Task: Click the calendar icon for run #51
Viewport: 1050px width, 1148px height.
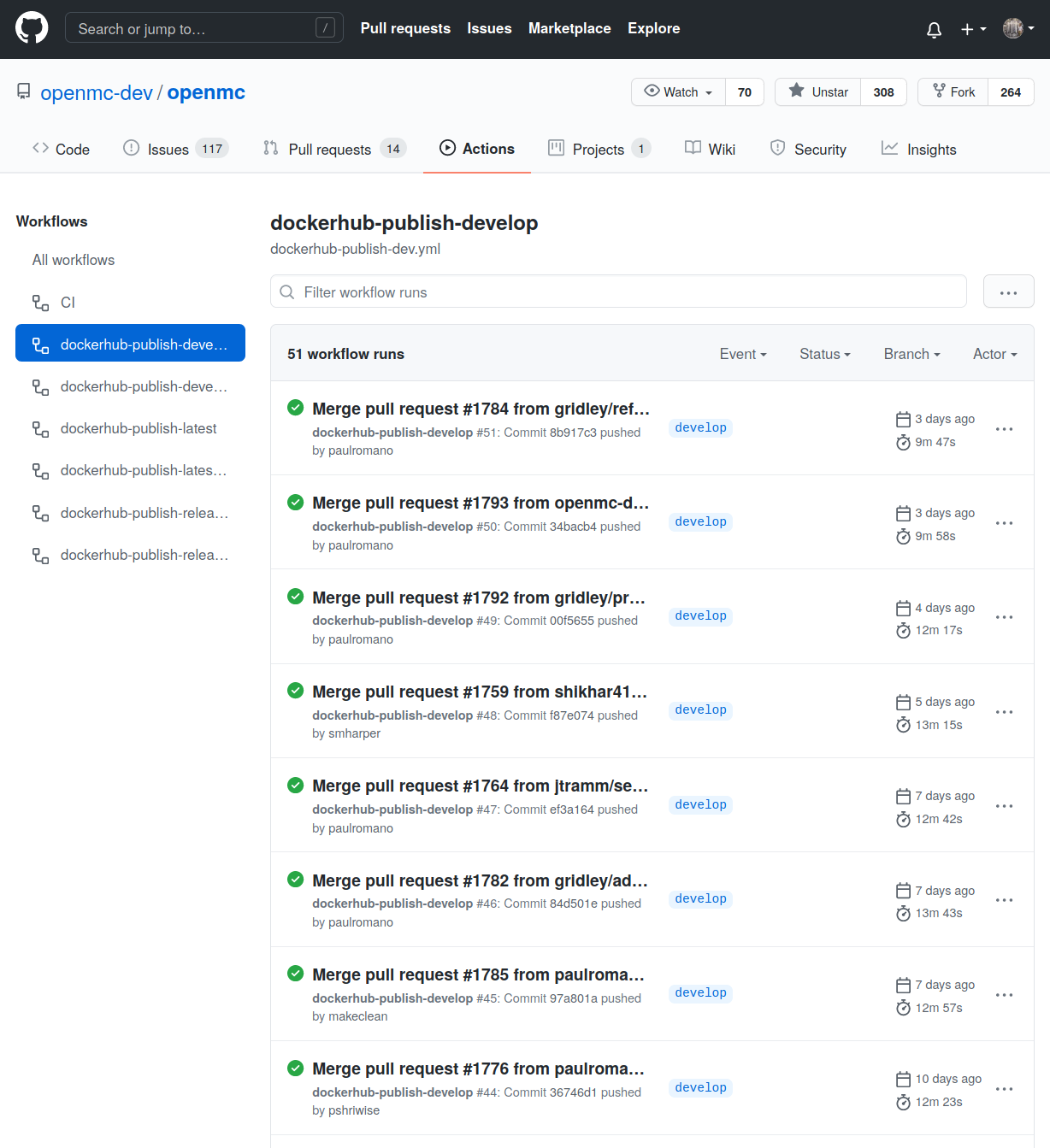Action: coord(903,419)
